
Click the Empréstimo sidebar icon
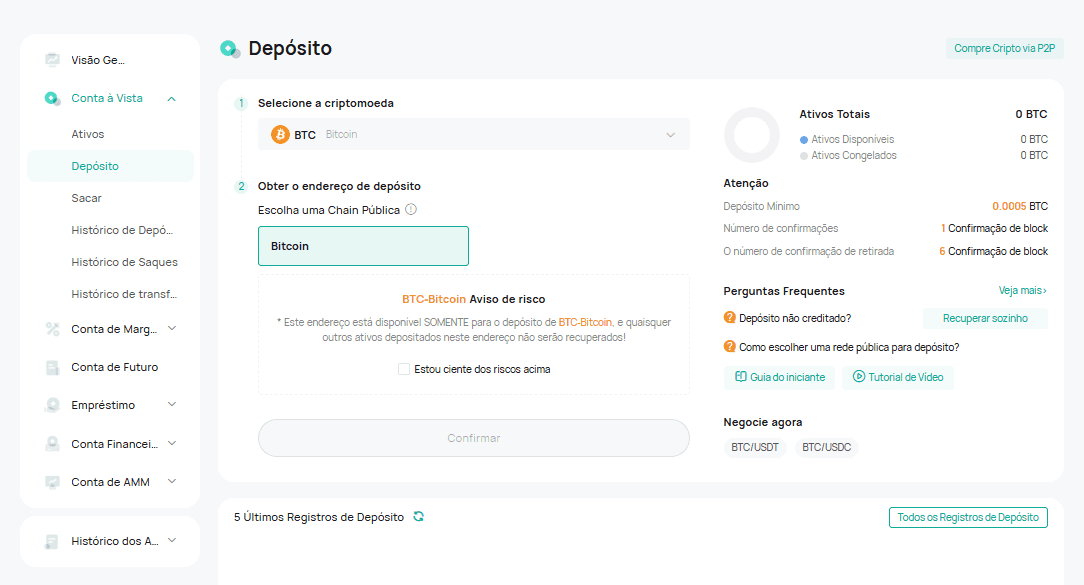53,405
